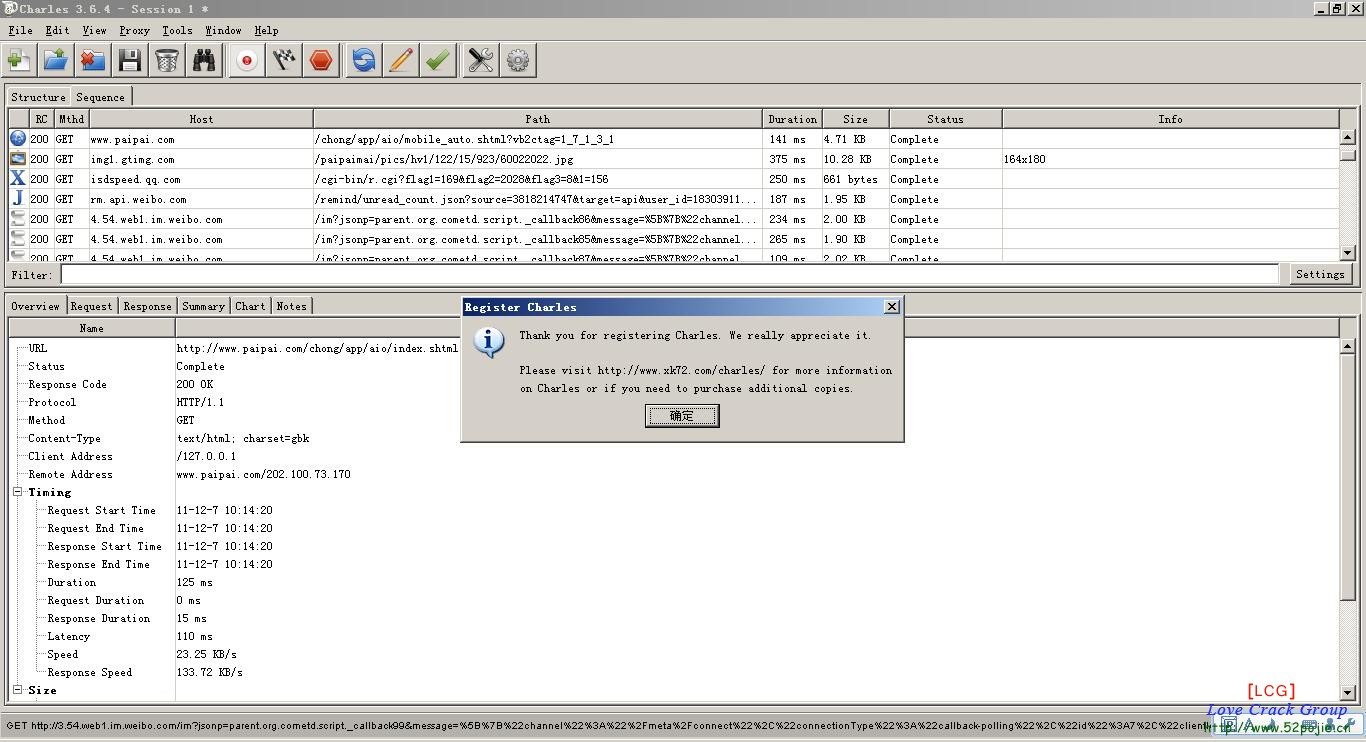Select the Overview tab

tap(36, 306)
